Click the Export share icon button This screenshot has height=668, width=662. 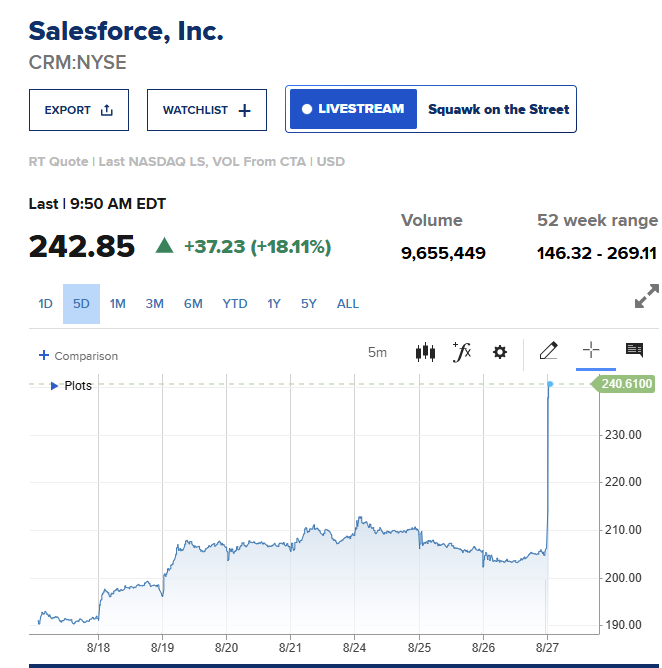(79, 110)
